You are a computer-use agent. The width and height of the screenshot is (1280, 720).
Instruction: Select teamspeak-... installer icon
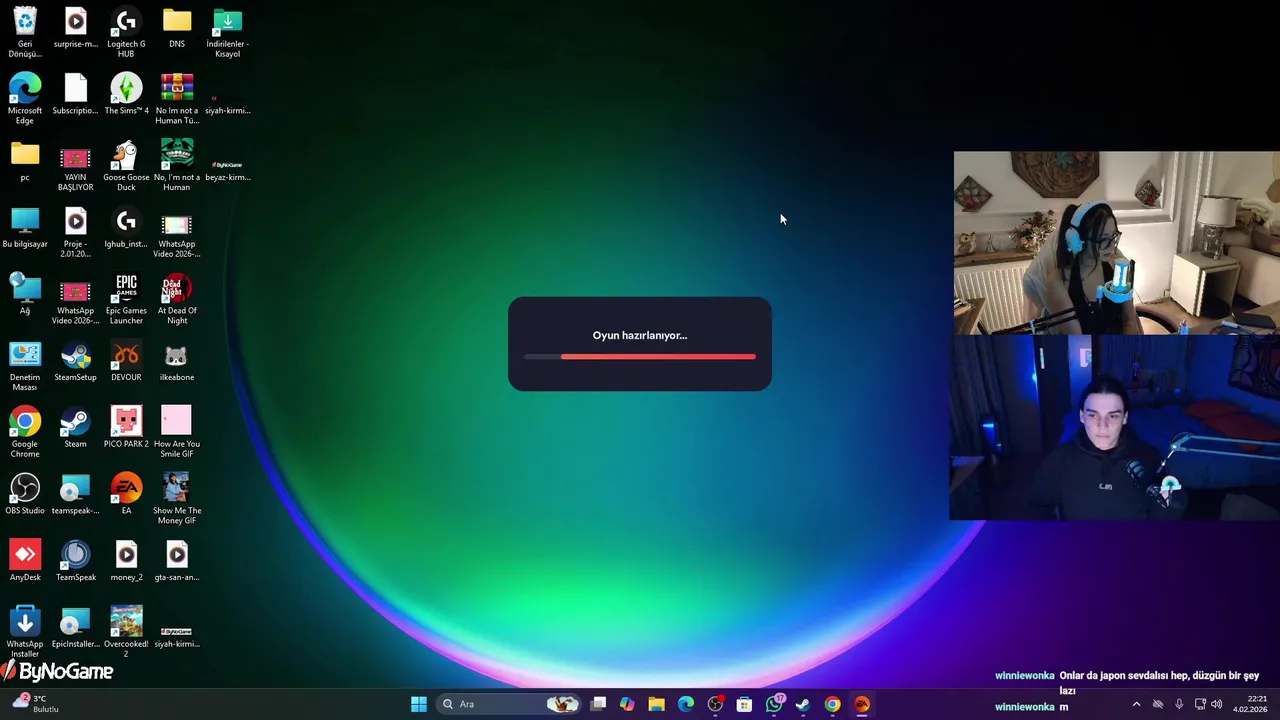pos(76,495)
